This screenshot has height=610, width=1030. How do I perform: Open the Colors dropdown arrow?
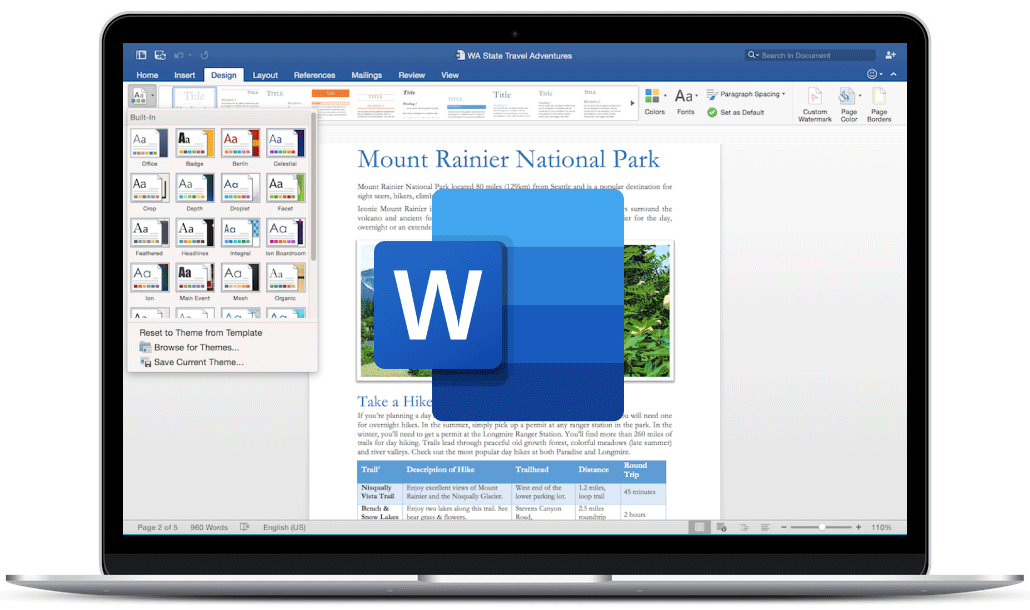pyautogui.click(x=665, y=96)
